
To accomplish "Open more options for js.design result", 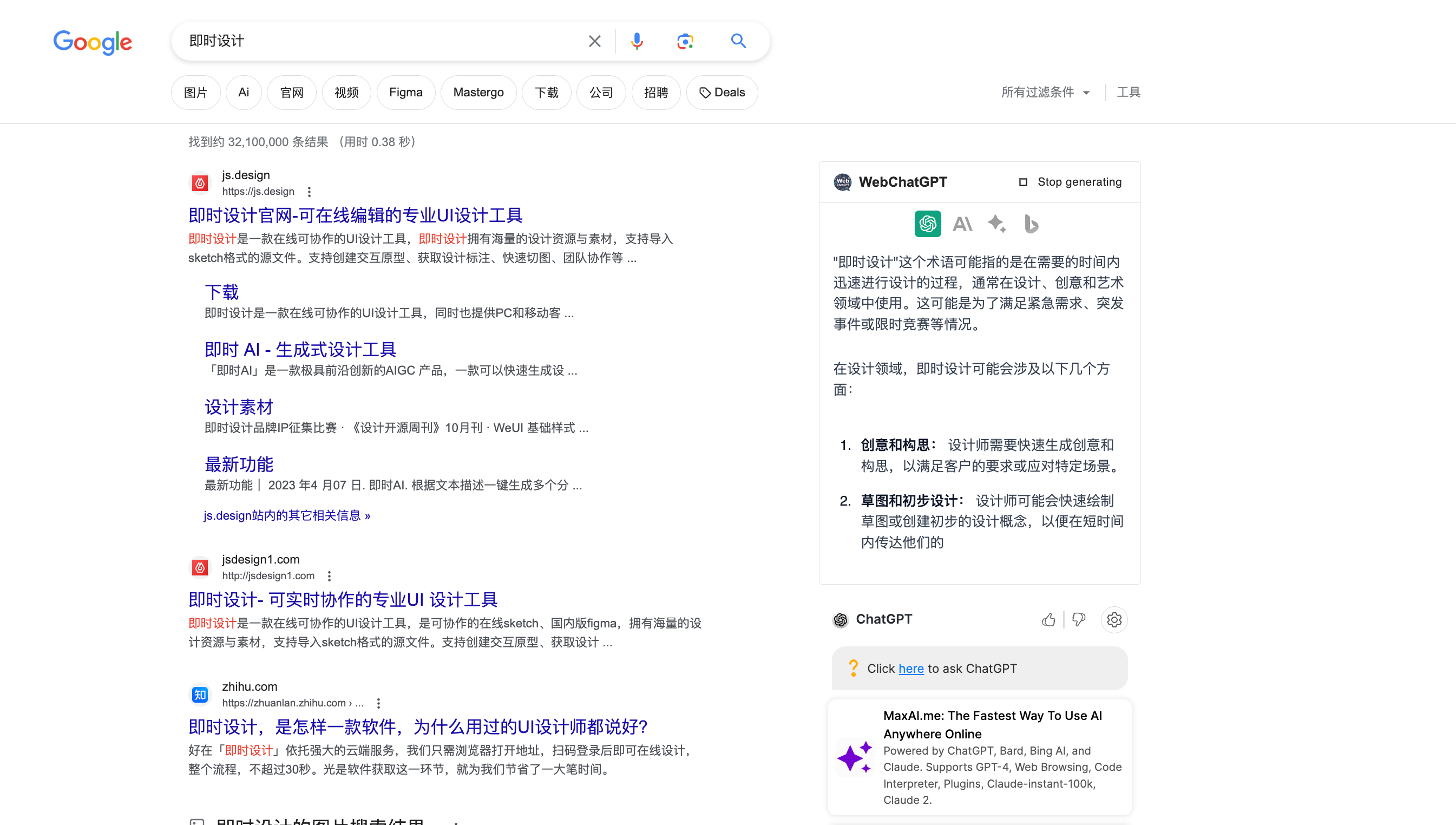I will point(309,192).
